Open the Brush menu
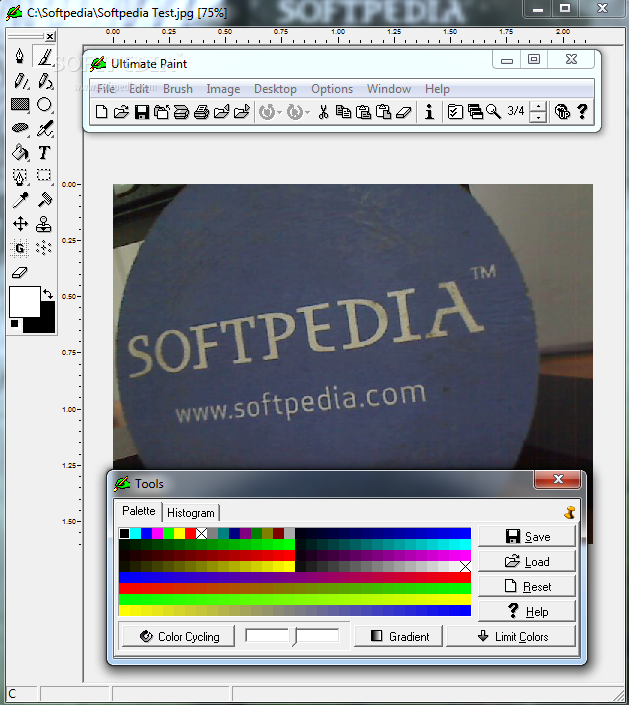This screenshot has width=629, height=705. (178, 89)
